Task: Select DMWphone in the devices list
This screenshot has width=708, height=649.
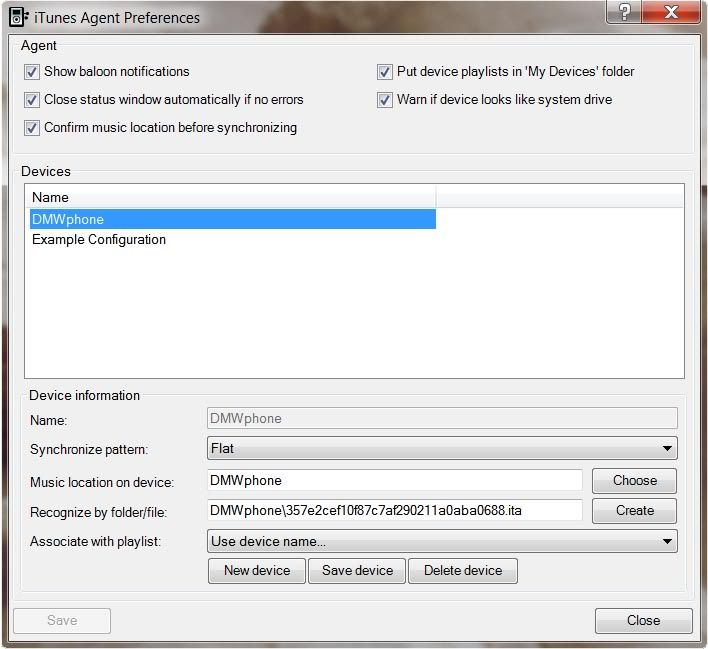Action: pyautogui.click(x=68, y=219)
